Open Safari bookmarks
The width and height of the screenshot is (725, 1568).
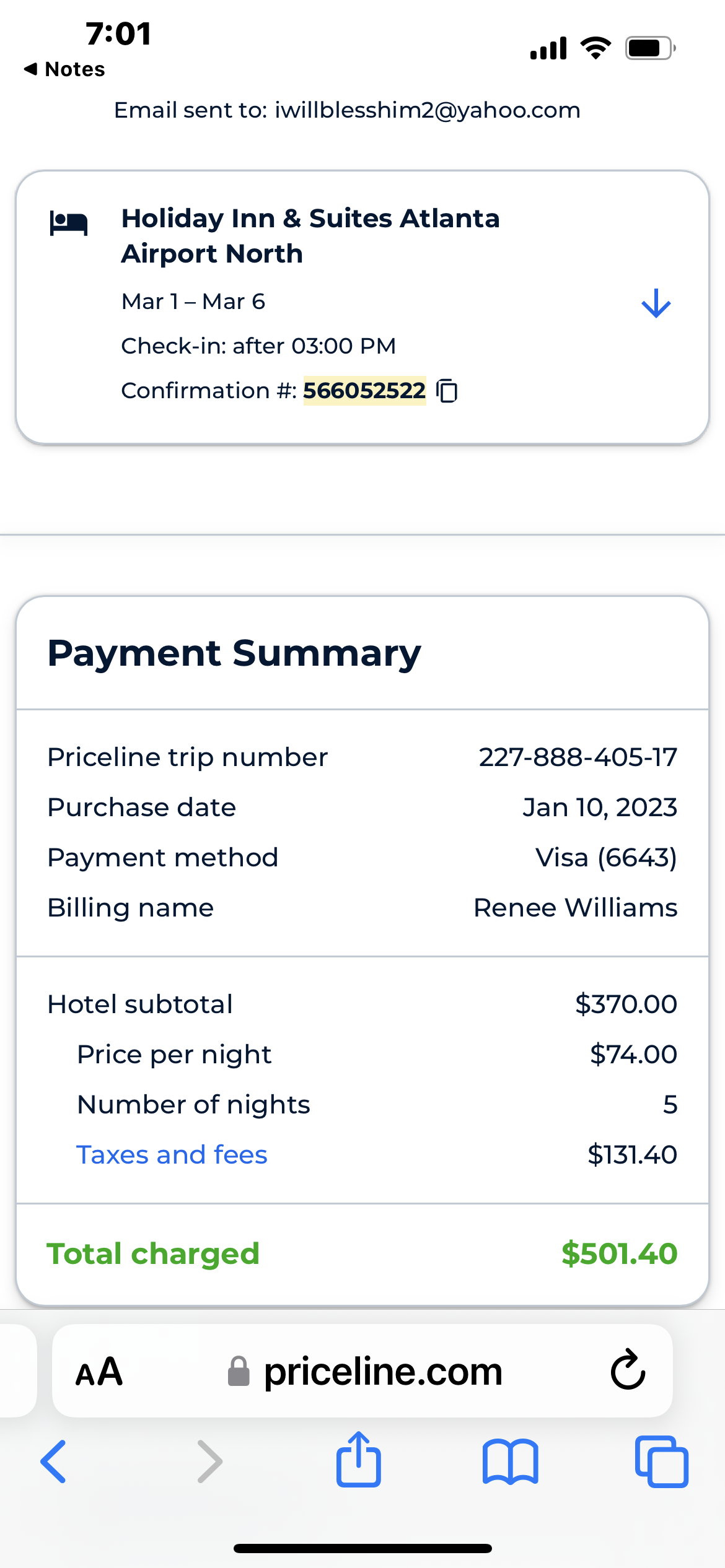(510, 1461)
